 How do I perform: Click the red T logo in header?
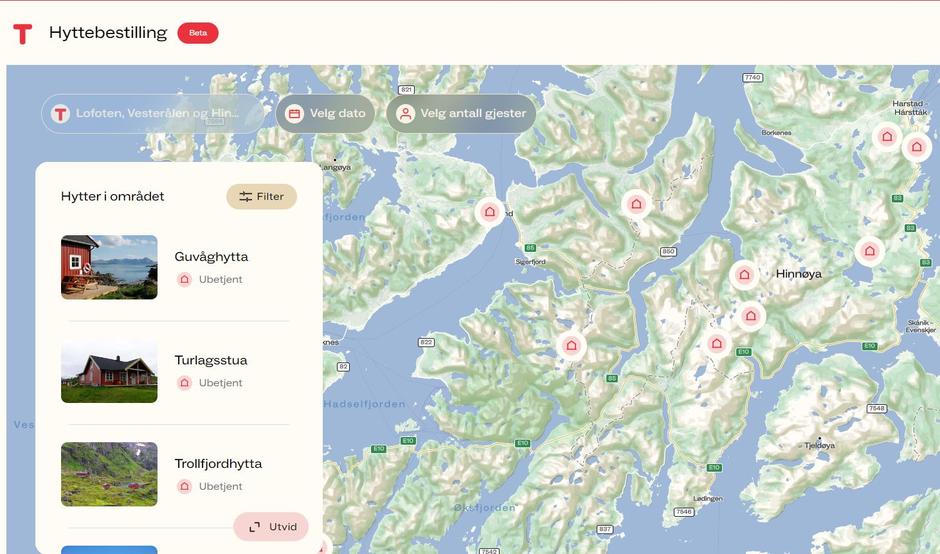(22, 34)
